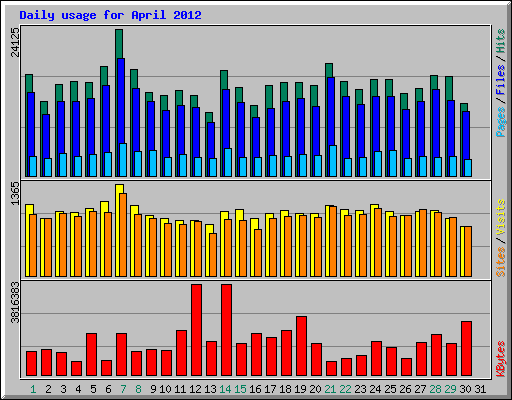Click the orange sites bar for day 30
This screenshot has width=512, height=400.
(468, 251)
